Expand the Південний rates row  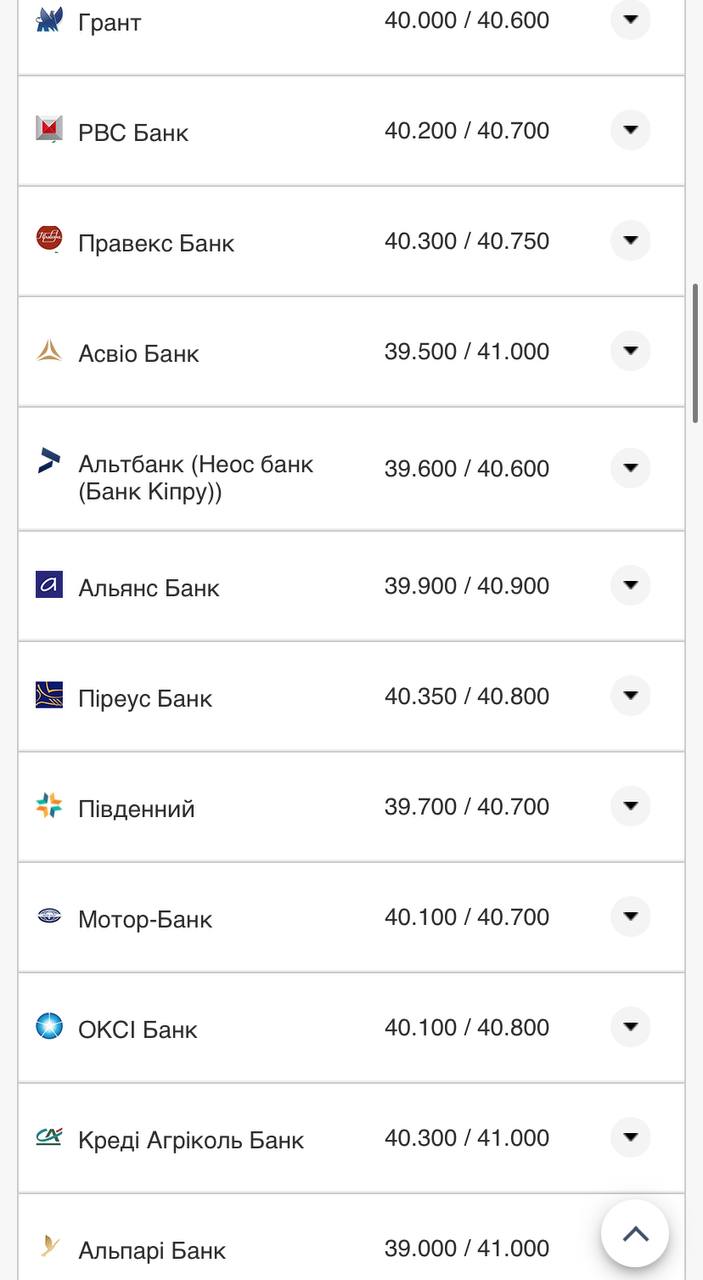[x=630, y=805]
